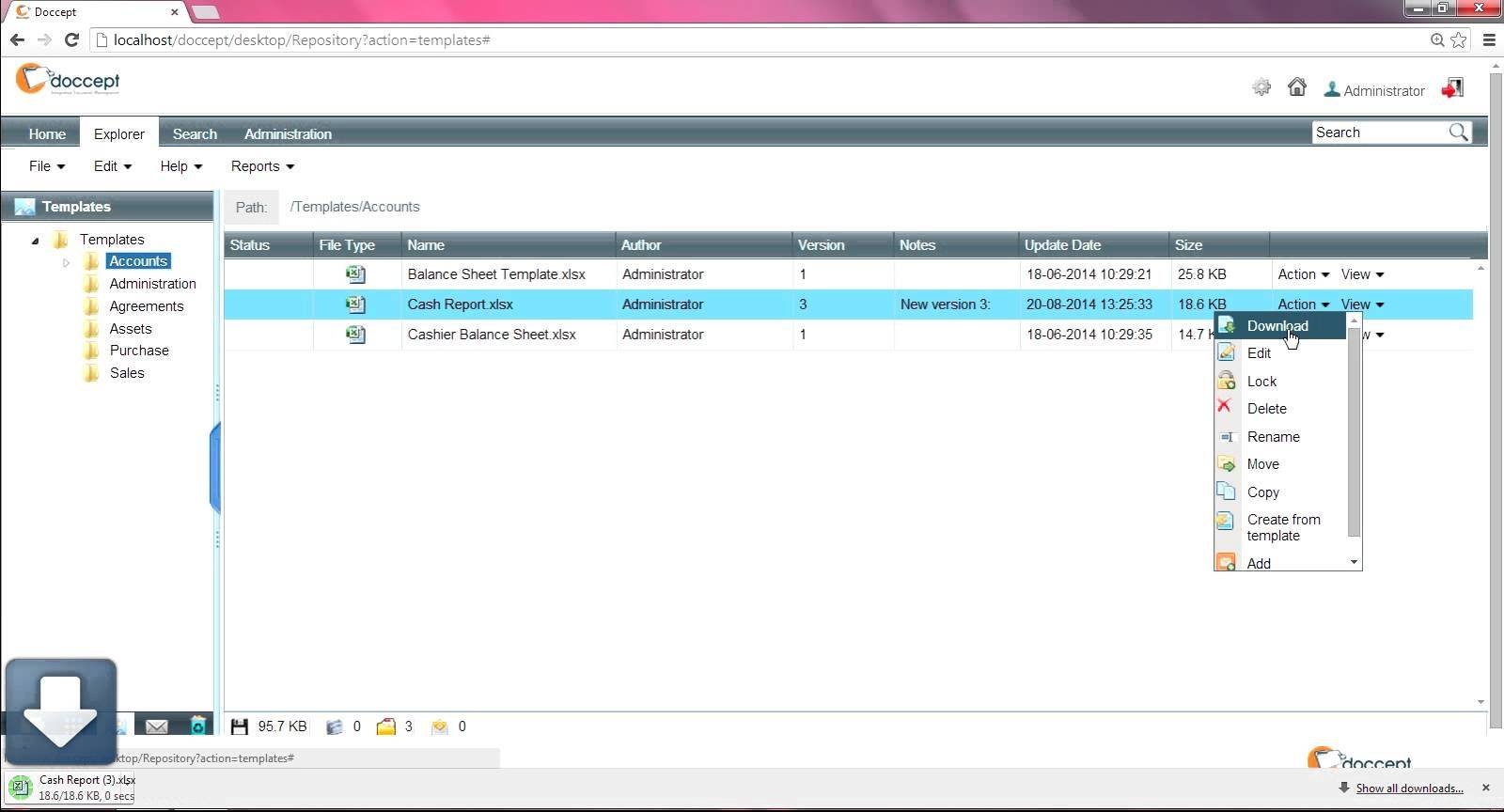The height and width of the screenshot is (812, 1504).
Task: Click the settings gear icon in header
Action: click(1261, 87)
